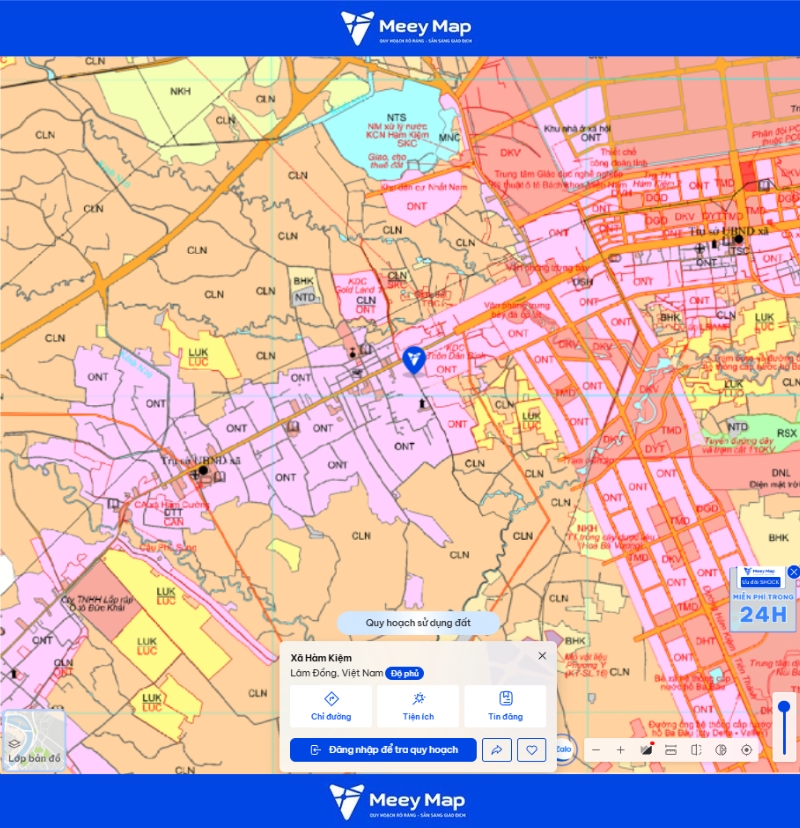Click the Cty TNHH Lắp ráp Ô tô Đức Khải label

tap(97, 604)
